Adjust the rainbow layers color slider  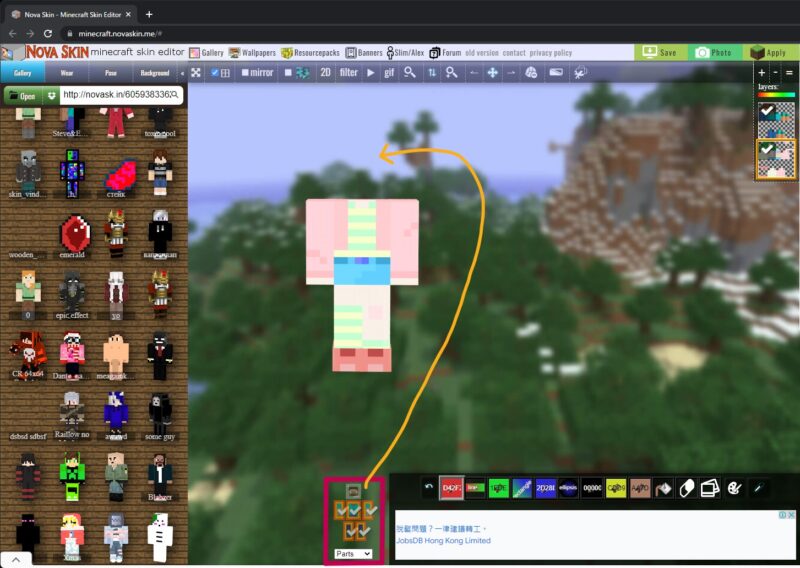[776, 95]
